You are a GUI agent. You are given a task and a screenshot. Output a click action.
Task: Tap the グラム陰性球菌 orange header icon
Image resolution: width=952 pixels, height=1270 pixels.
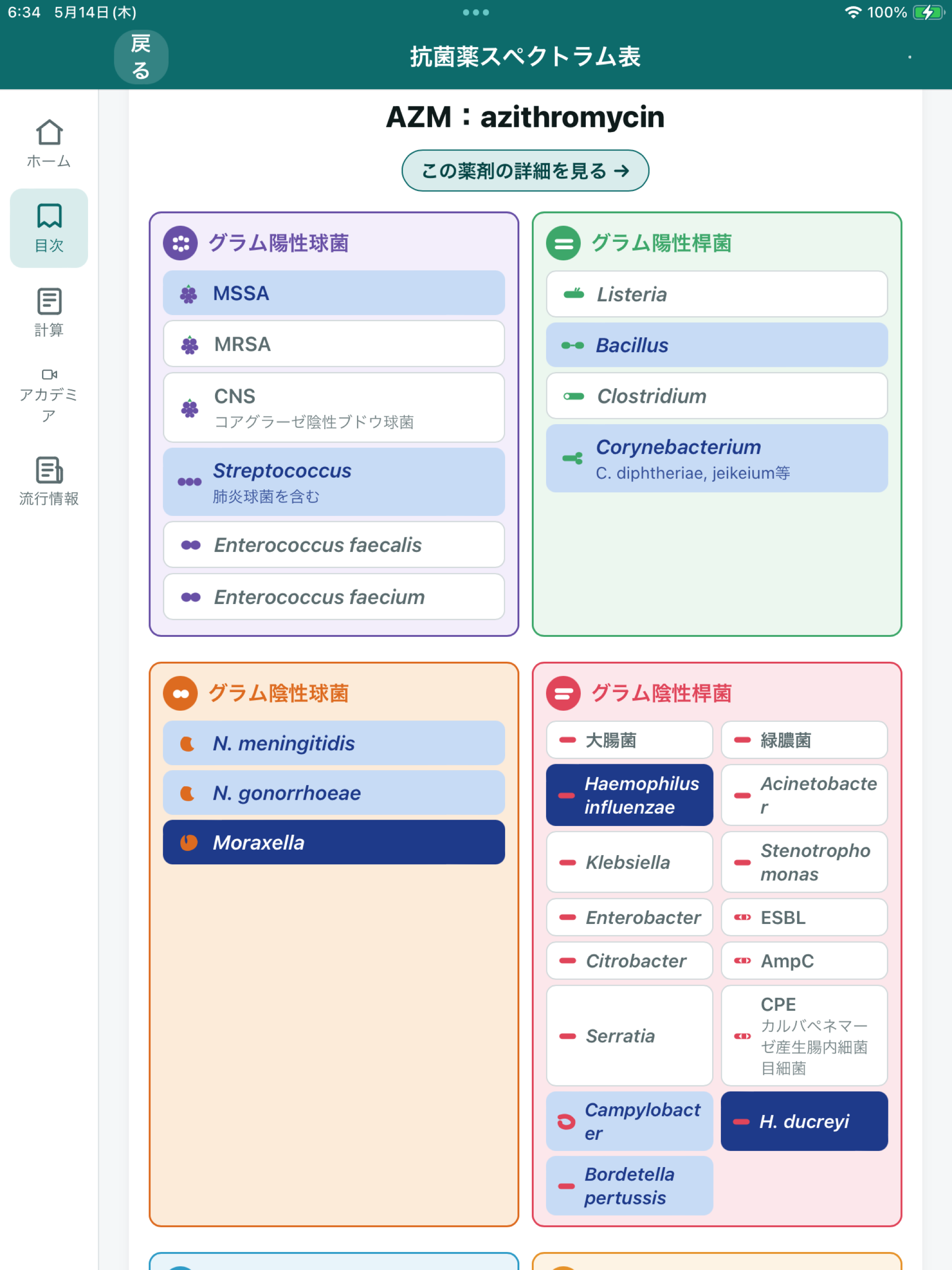pyautogui.click(x=180, y=694)
